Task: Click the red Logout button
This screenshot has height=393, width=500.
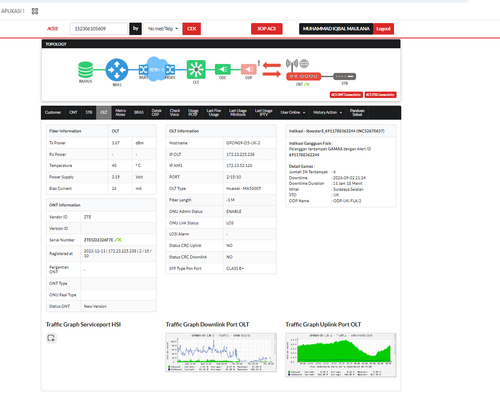Action: [x=383, y=29]
